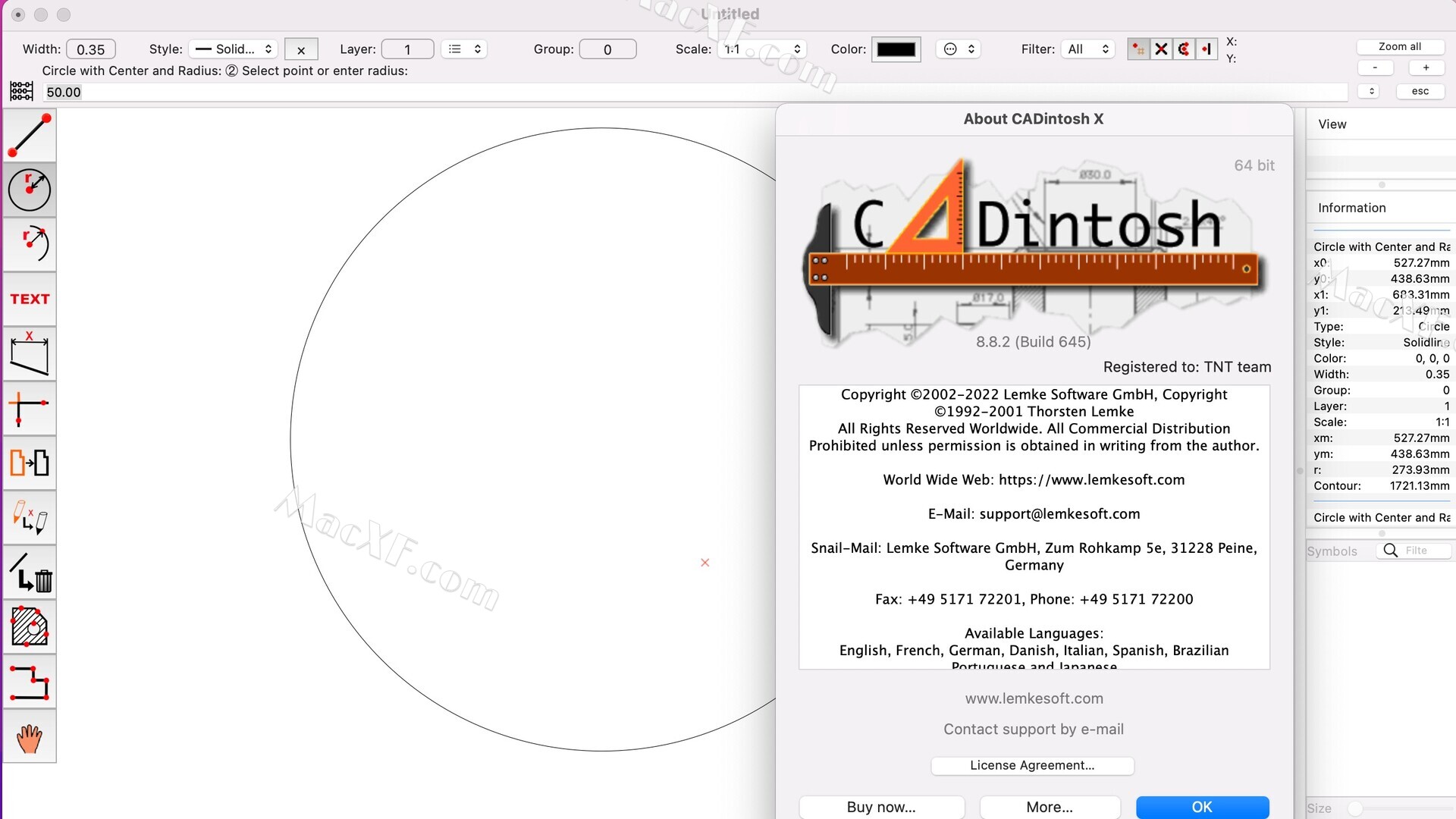Click the black Color swatch
1456x819 pixels.
pos(896,49)
